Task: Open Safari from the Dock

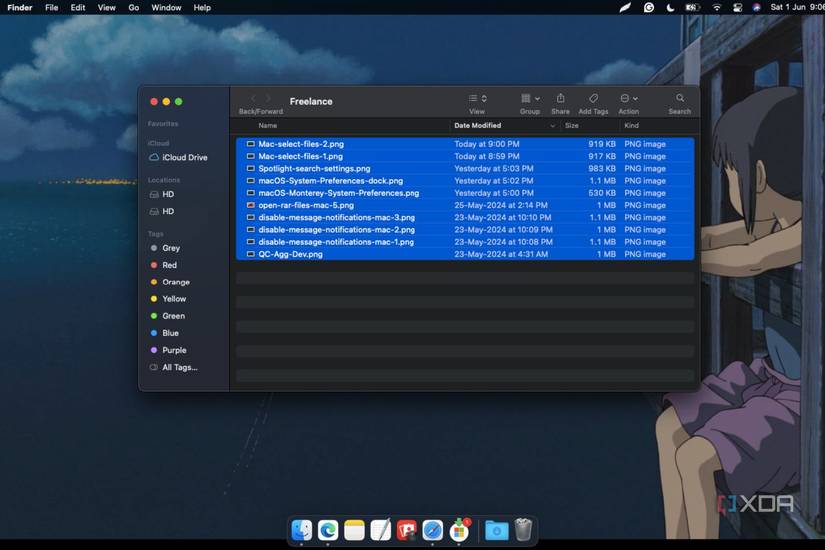Action: point(432,530)
